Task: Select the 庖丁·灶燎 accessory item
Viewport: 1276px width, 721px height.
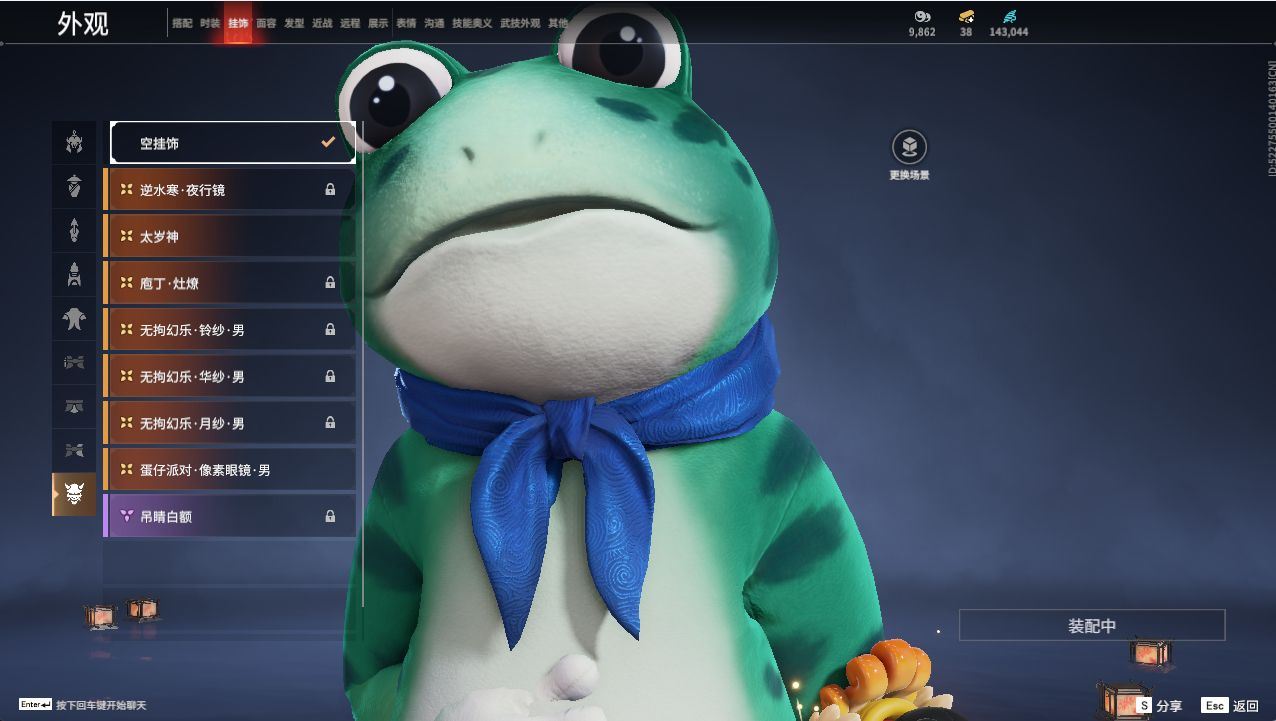Action: click(230, 284)
